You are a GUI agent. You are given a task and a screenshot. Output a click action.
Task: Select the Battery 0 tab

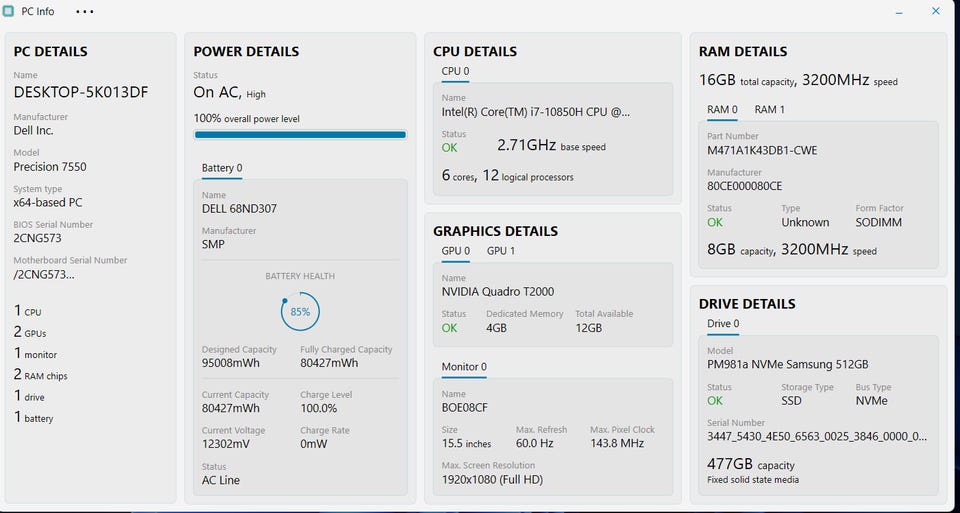point(222,168)
